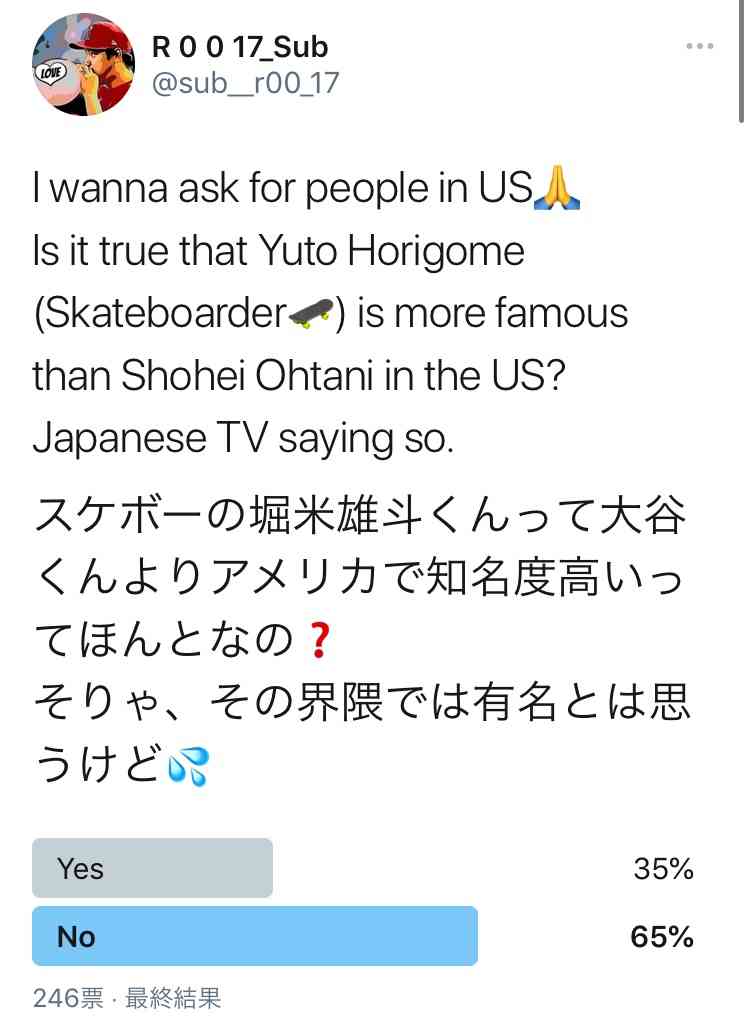Screen dimensions: 750x1017
Task: Open the @sub__r00_17 handle link
Action: pyautogui.click(x=245, y=83)
